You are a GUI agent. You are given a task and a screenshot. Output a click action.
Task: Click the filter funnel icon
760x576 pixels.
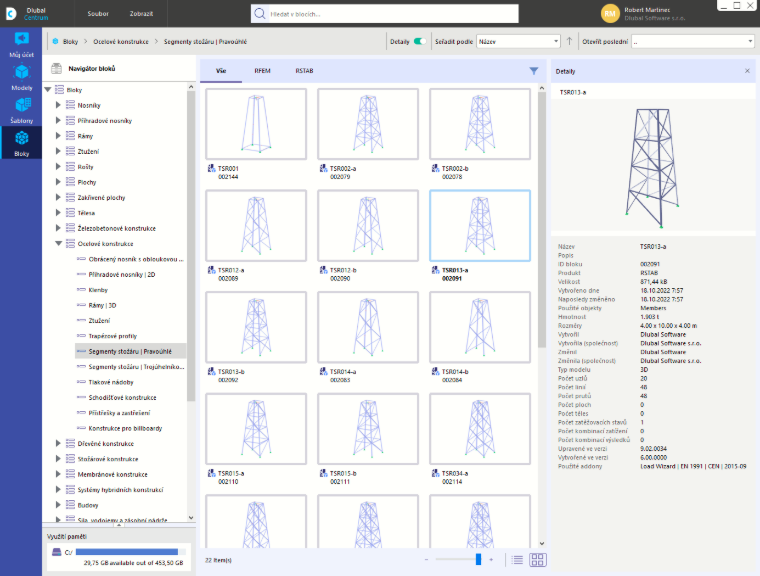point(534,71)
